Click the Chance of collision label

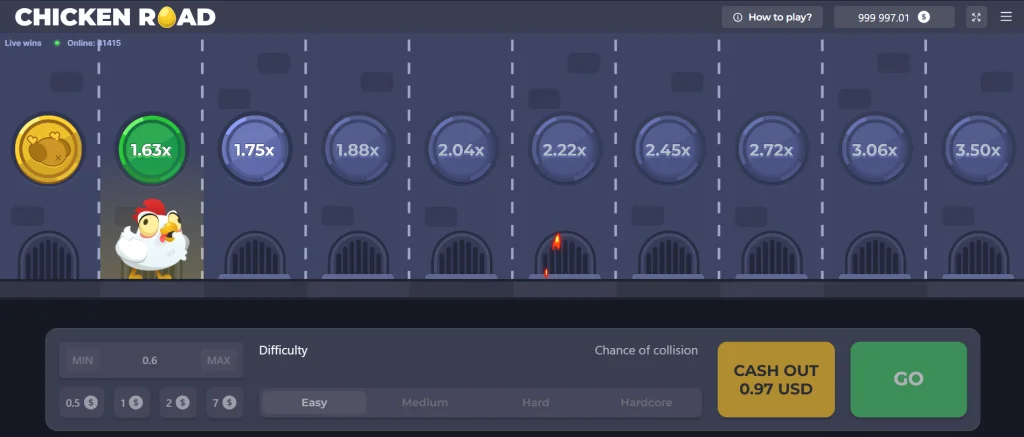(x=646, y=351)
